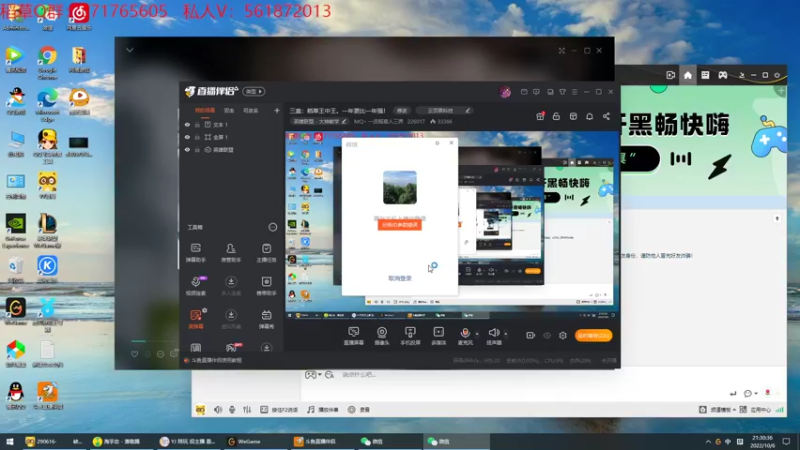The height and width of the screenshot is (450, 800).
Task: Switch to the first scene tab highlighted in orange
Action: coord(205,110)
